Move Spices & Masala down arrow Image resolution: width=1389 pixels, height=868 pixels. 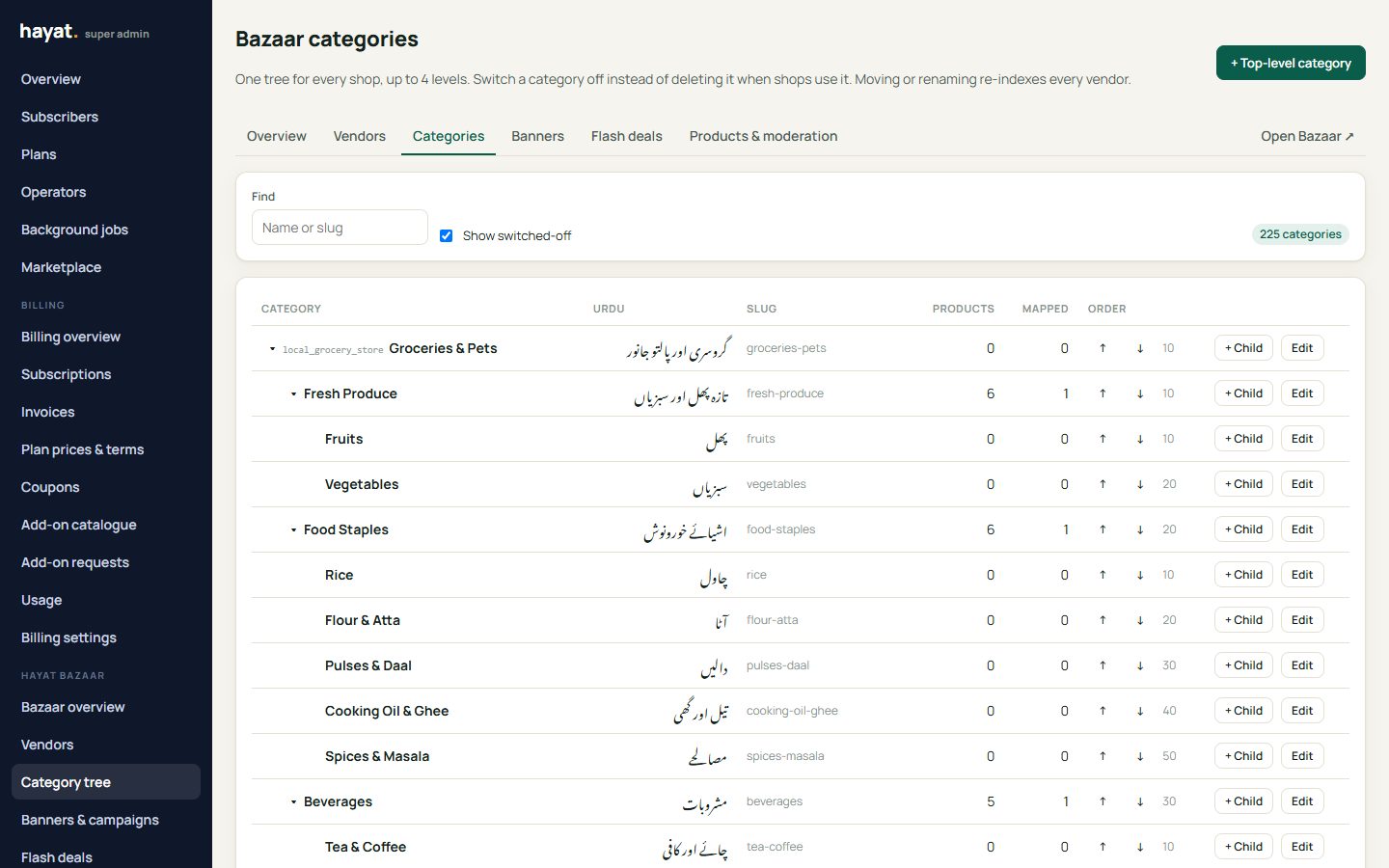point(1140,756)
